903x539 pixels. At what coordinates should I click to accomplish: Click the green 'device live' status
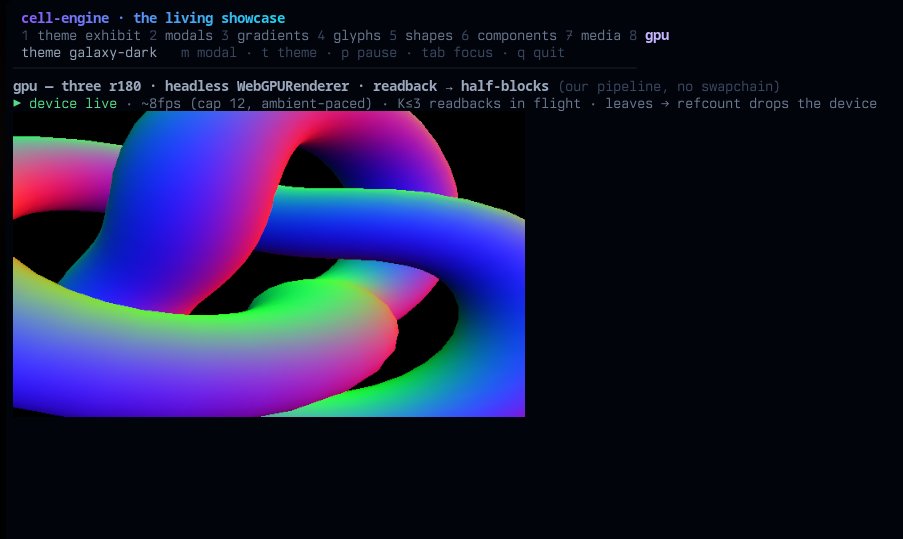click(73, 104)
